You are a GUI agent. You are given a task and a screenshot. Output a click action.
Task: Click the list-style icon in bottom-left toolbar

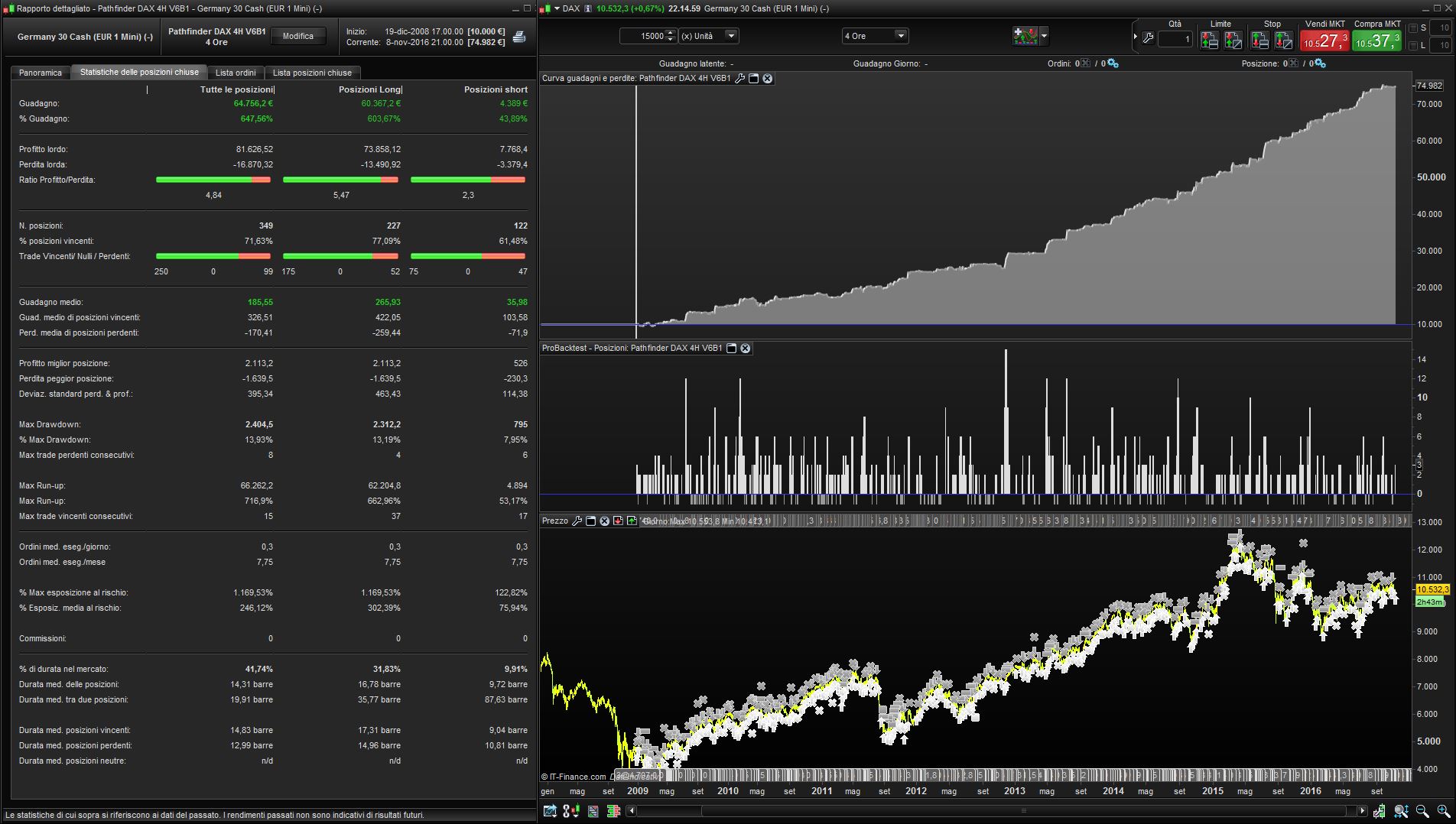tap(593, 811)
